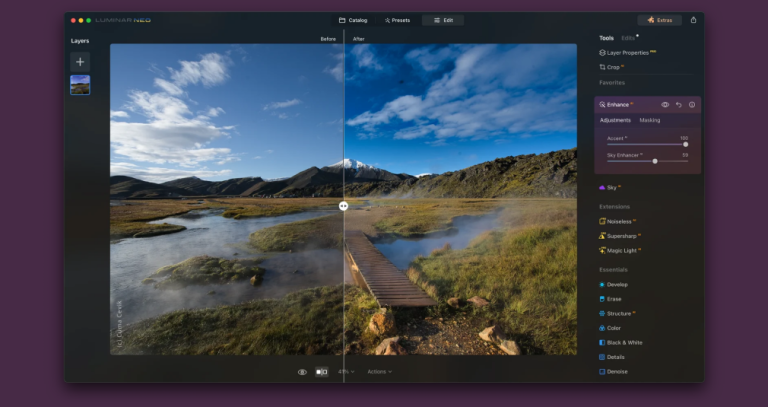Open the Extras button
Viewport: 768px width, 407px height.
[x=659, y=20]
